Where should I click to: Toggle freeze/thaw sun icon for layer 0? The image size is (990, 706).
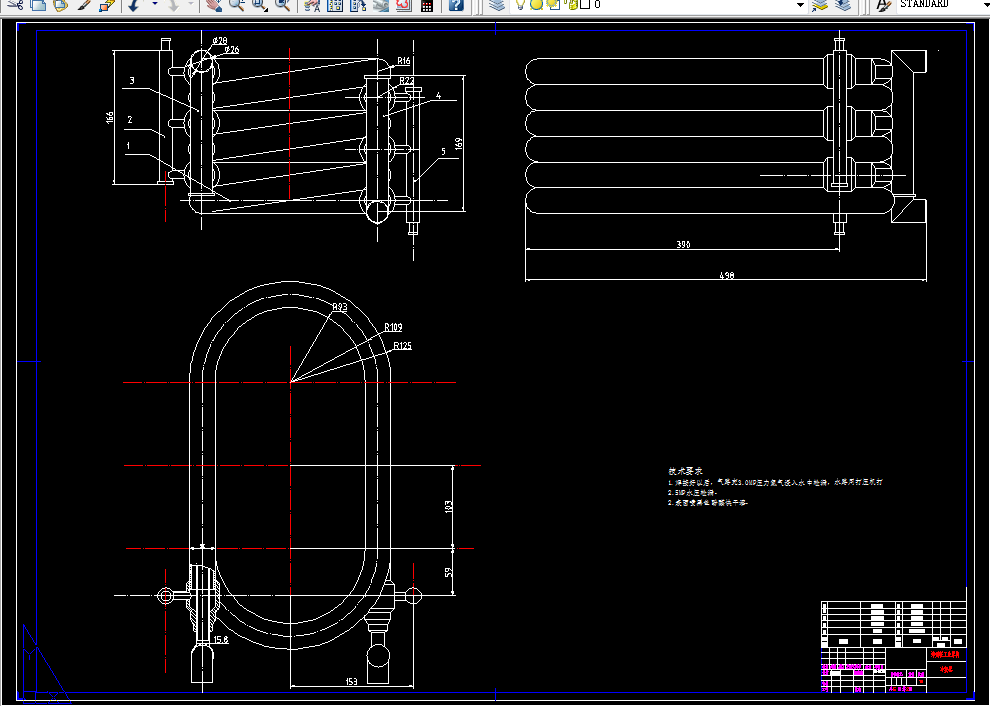pyautogui.click(x=536, y=5)
